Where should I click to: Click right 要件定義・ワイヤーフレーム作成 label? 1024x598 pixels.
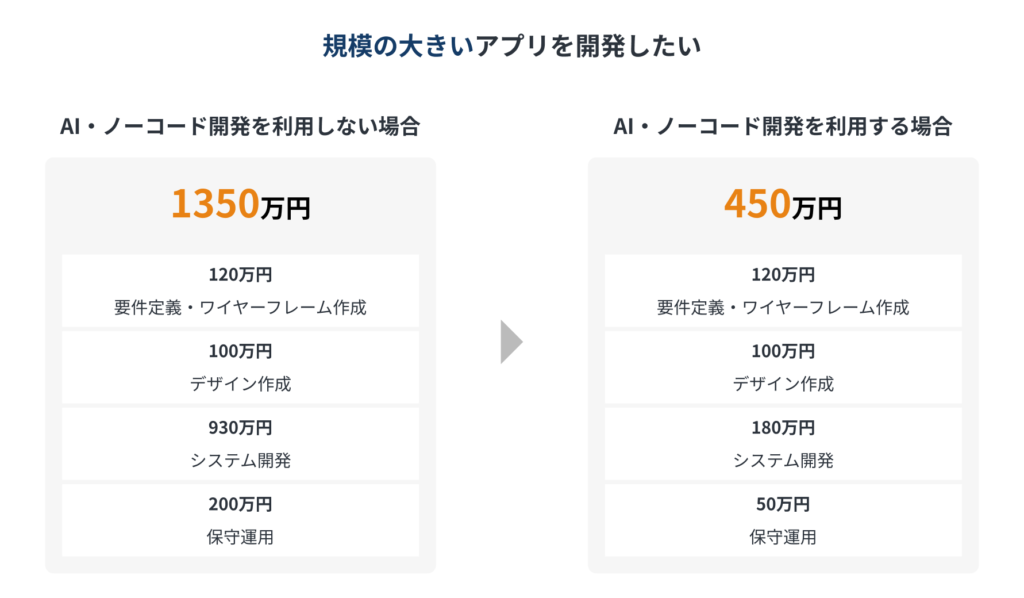pyautogui.click(x=783, y=307)
